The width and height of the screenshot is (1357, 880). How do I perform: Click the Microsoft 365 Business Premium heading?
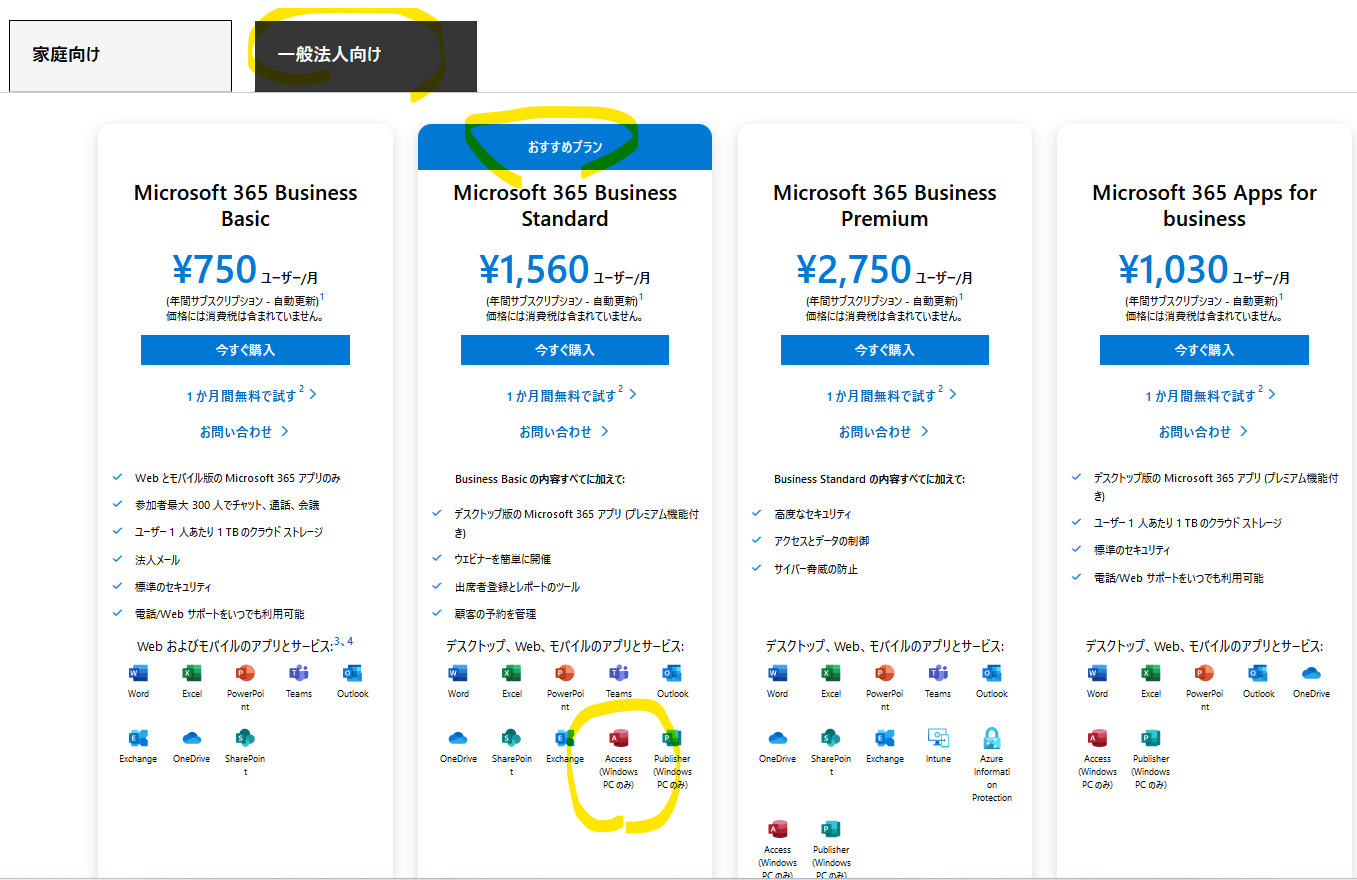pyautogui.click(x=885, y=205)
